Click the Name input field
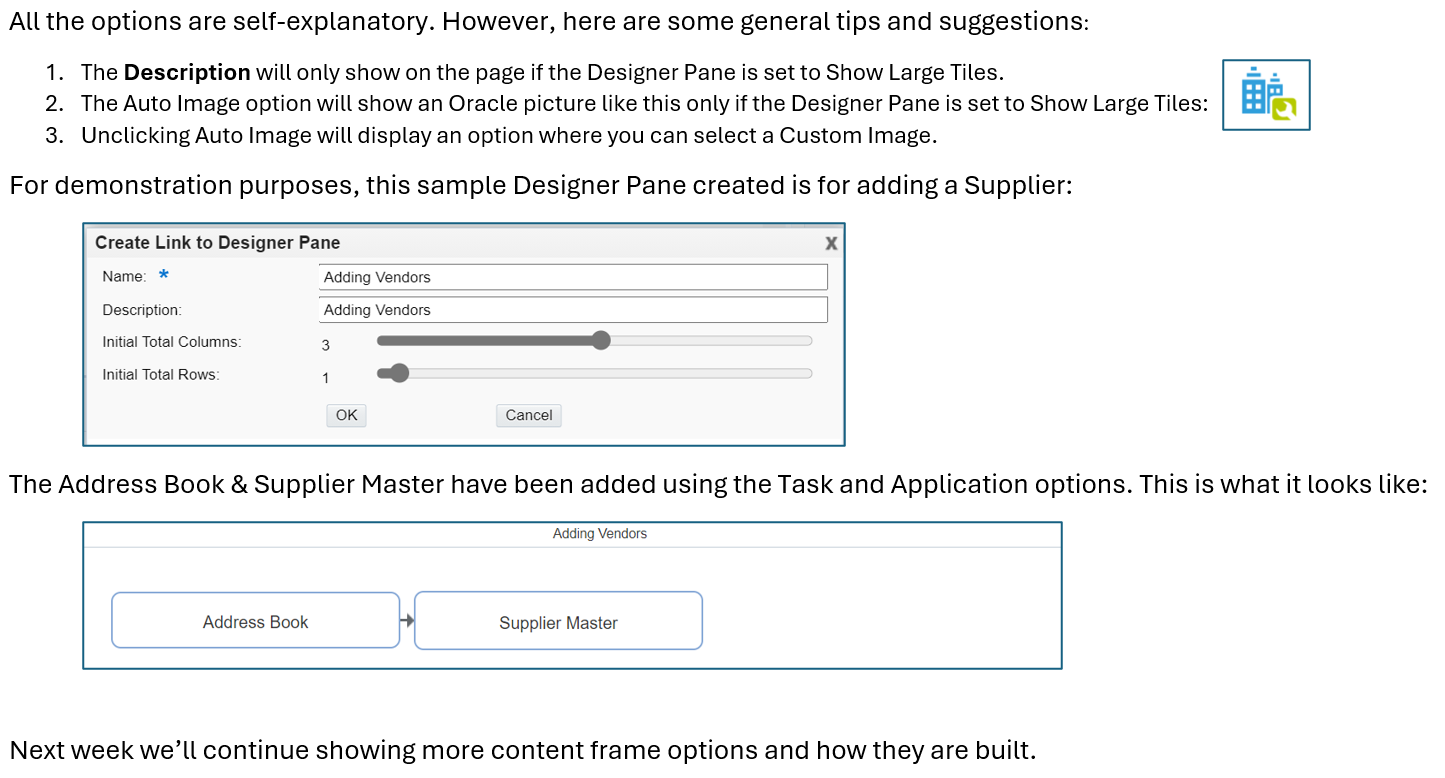The image size is (1445, 778). (572, 277)
